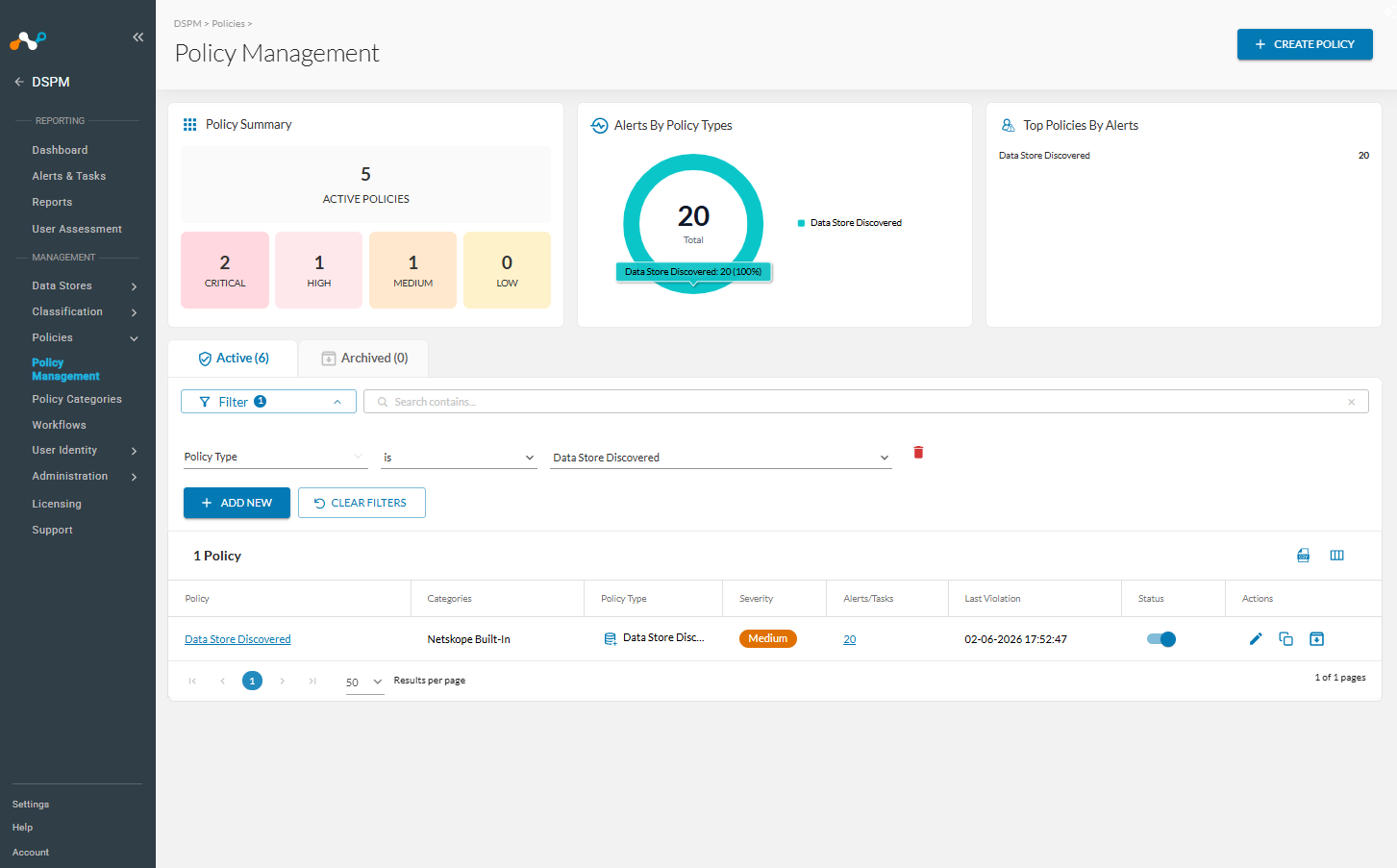Clear the search field with the X icon
The height and width of the screenshot is (868, 1397).
tap(1351, 402)
